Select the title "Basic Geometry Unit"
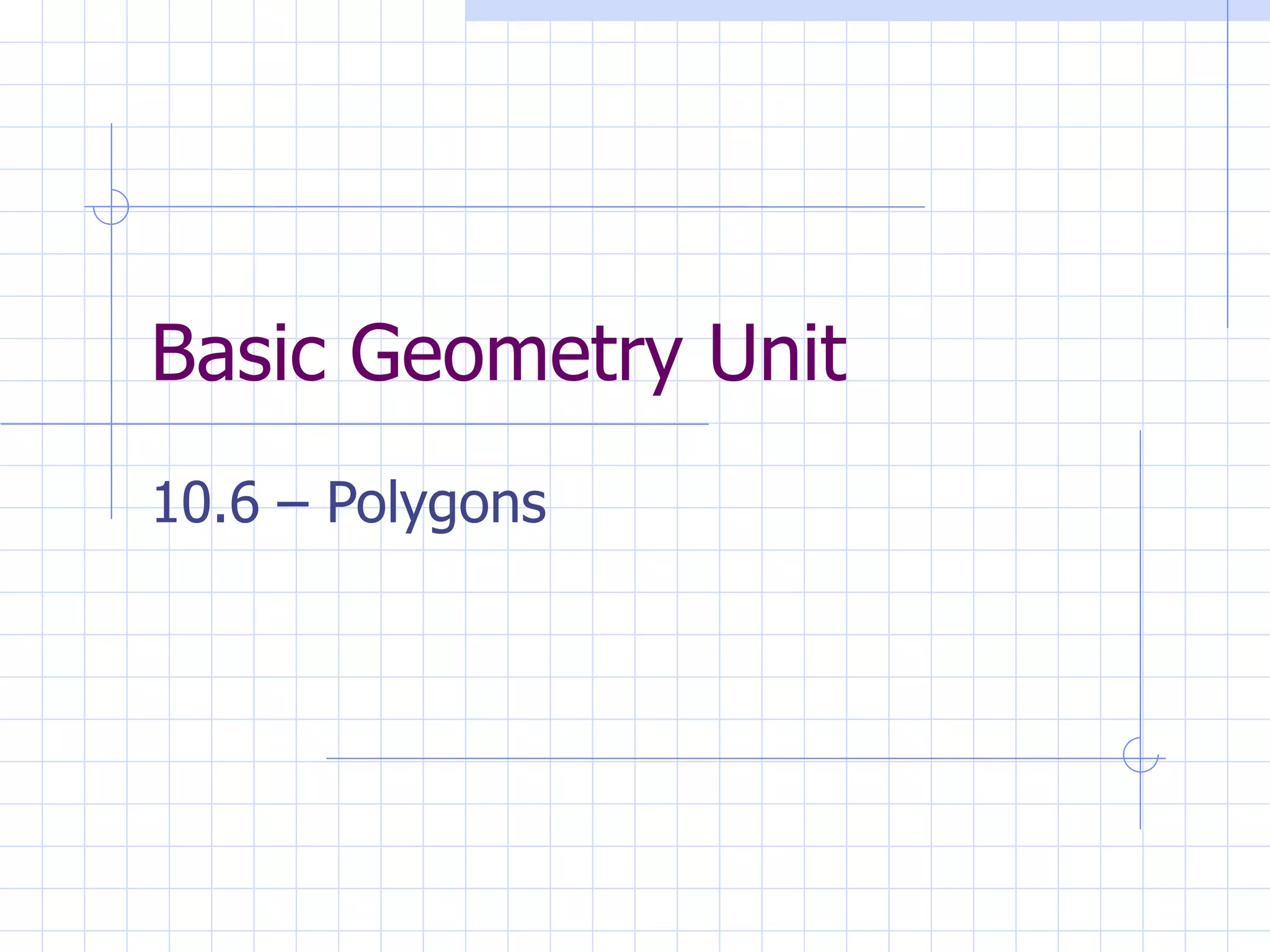Screen dimensions: 1270x952 [499, 357]
